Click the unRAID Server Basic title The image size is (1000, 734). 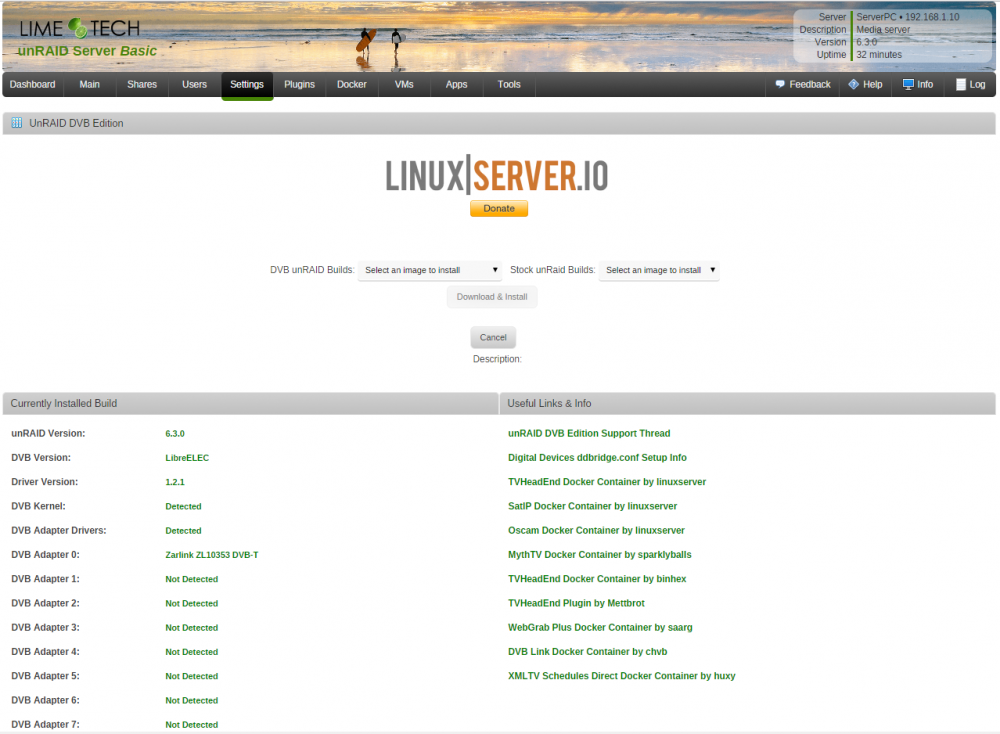point(87,51)
